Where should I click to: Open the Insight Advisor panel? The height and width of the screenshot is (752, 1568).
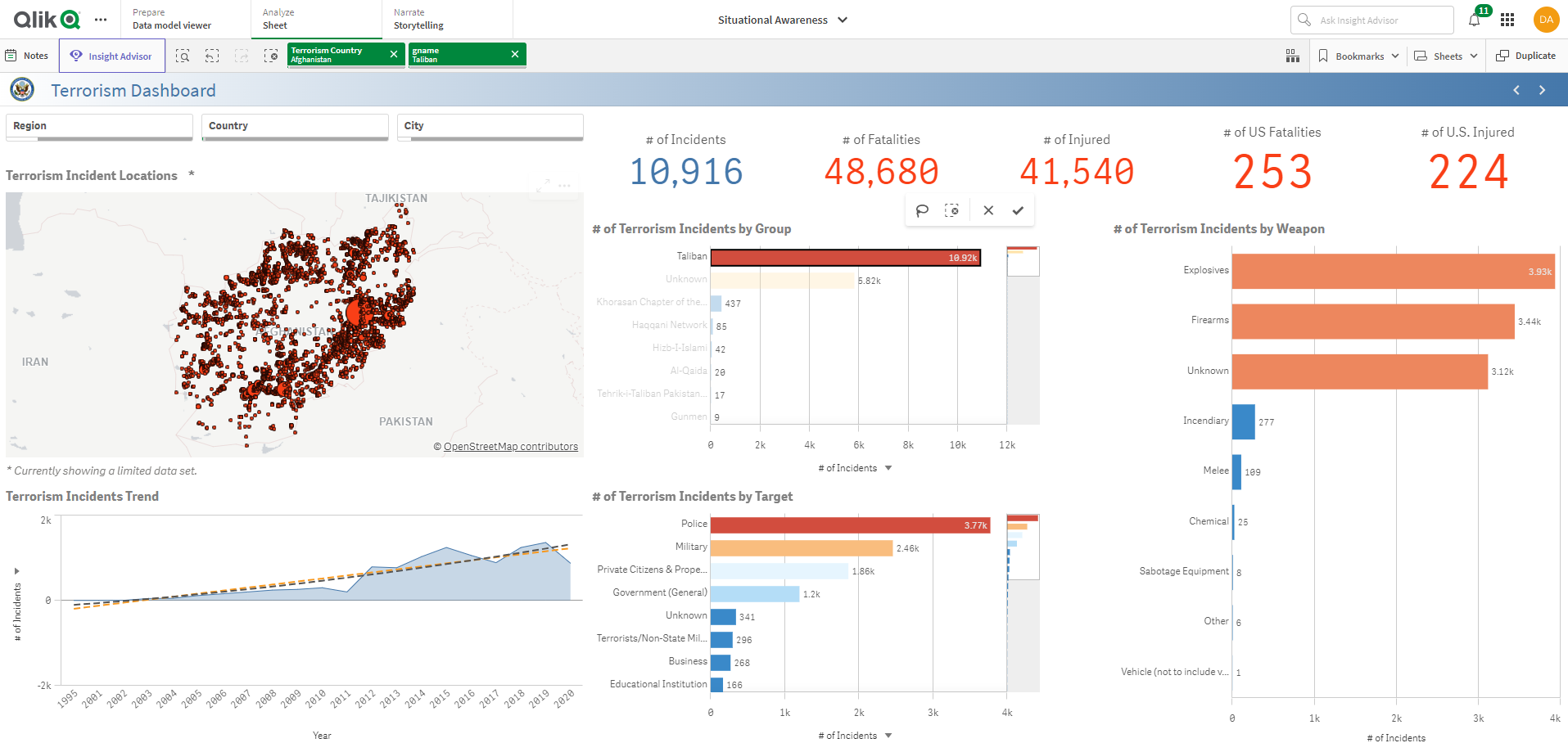coord(111,55)
